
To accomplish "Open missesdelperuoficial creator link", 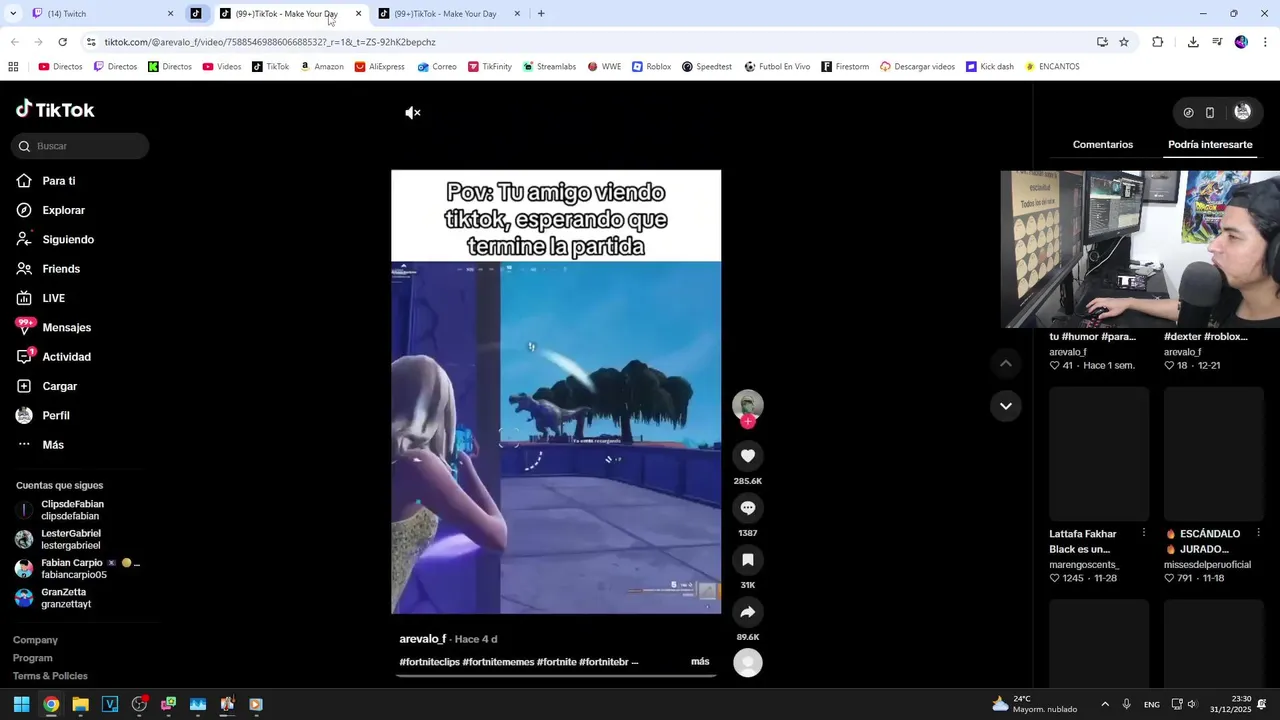I will coord(1207,565).
